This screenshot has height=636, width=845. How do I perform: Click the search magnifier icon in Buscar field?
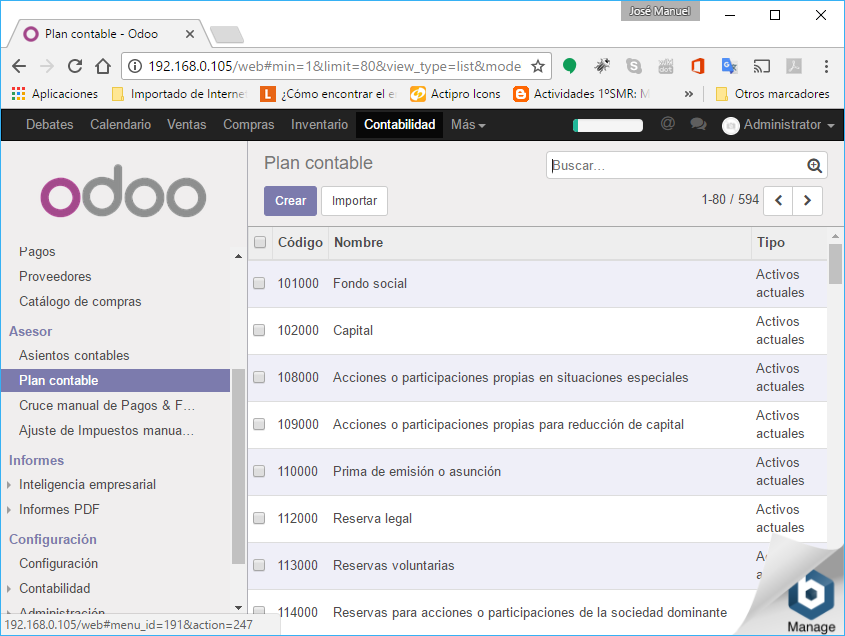tap(815, 166)
